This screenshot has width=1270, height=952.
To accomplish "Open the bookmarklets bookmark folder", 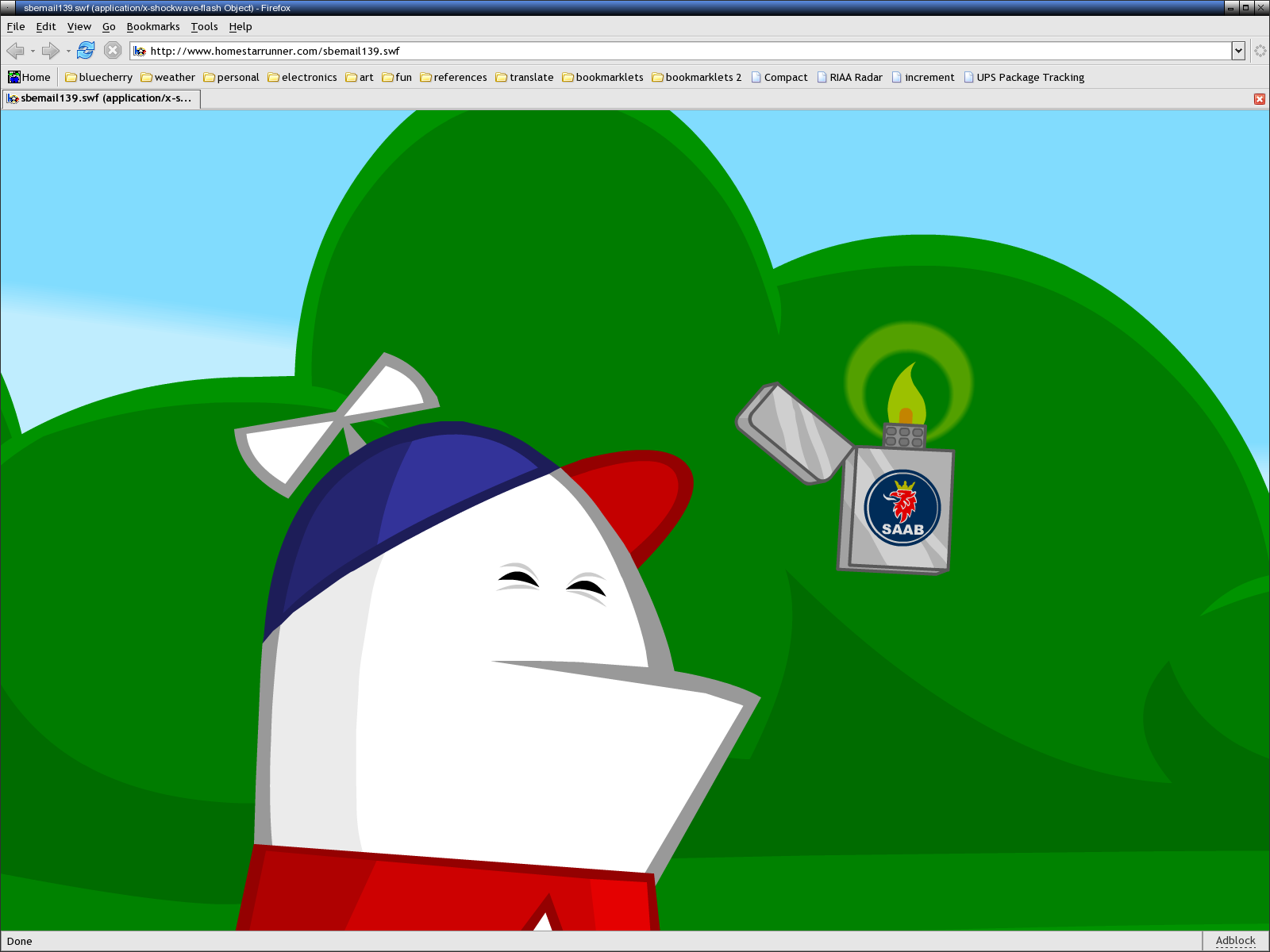I will (603, 77).
